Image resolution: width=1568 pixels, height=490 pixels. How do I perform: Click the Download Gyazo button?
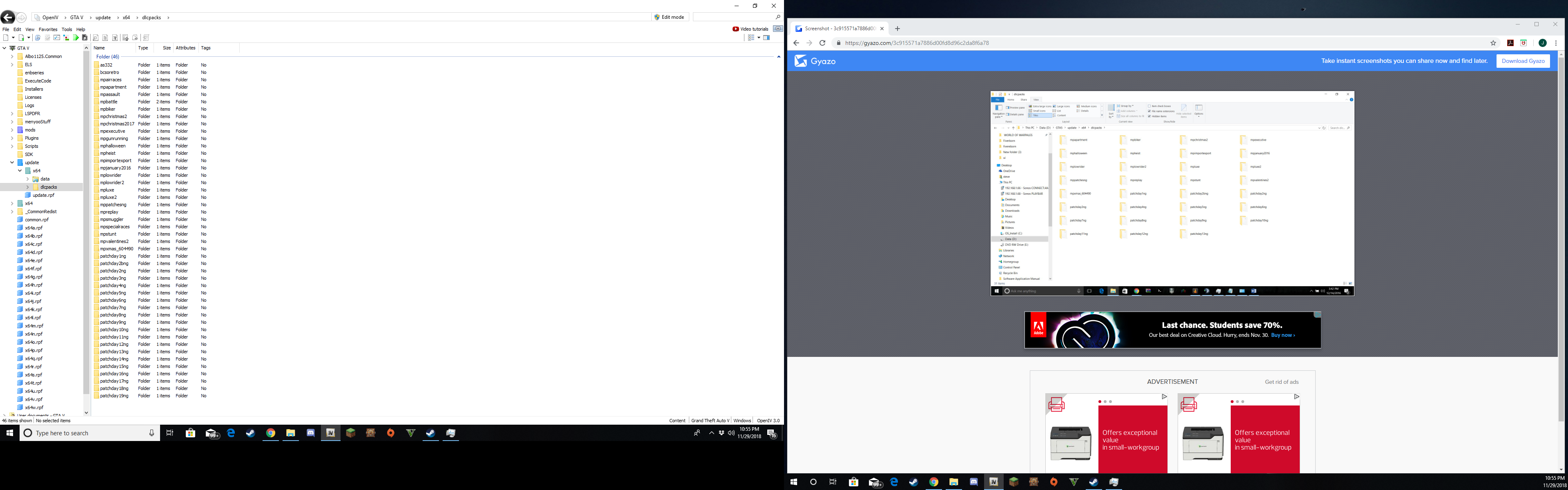coord(1523,61)
